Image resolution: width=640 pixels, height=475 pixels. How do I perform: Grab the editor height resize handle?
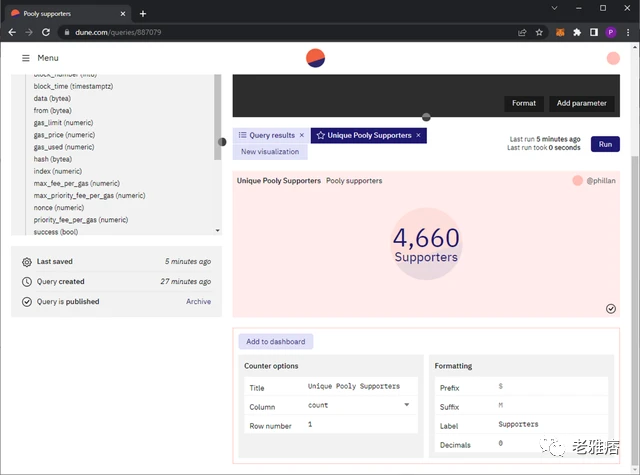click(426, 117)
